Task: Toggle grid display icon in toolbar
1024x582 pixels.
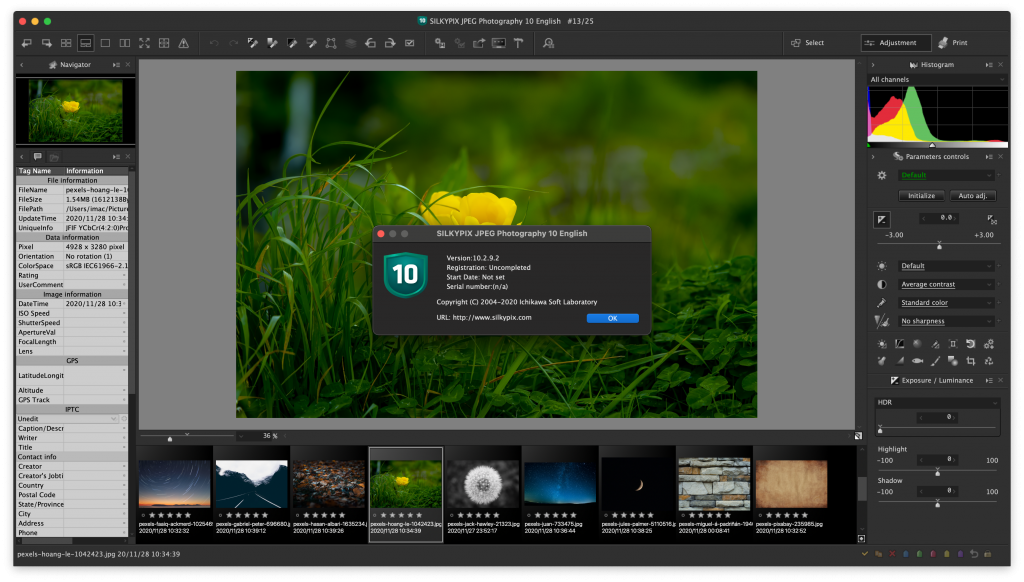Action: pyautogui.click(x=164, y=43)
